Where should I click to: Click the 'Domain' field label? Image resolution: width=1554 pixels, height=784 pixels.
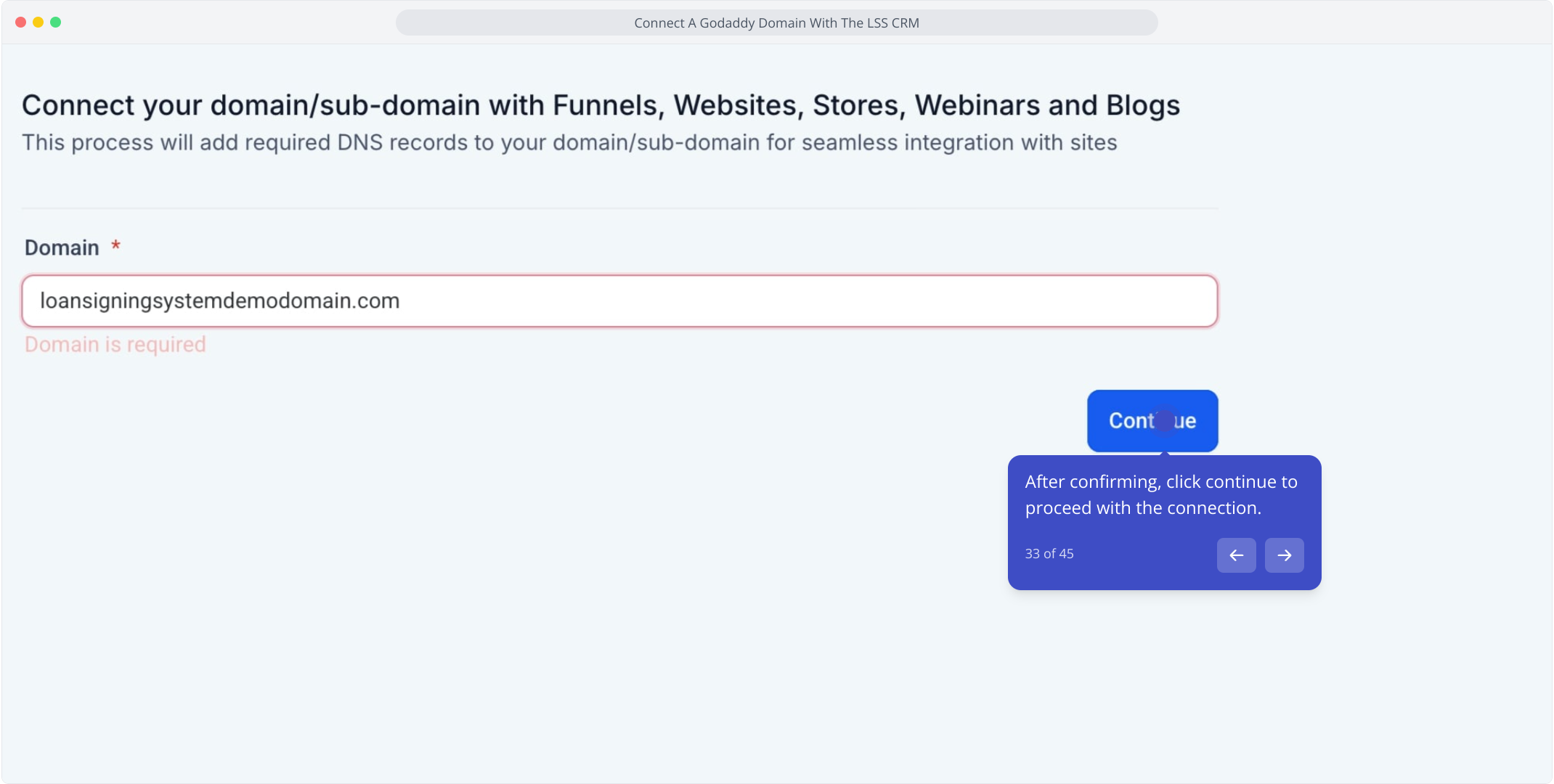[x=62, y=248]
